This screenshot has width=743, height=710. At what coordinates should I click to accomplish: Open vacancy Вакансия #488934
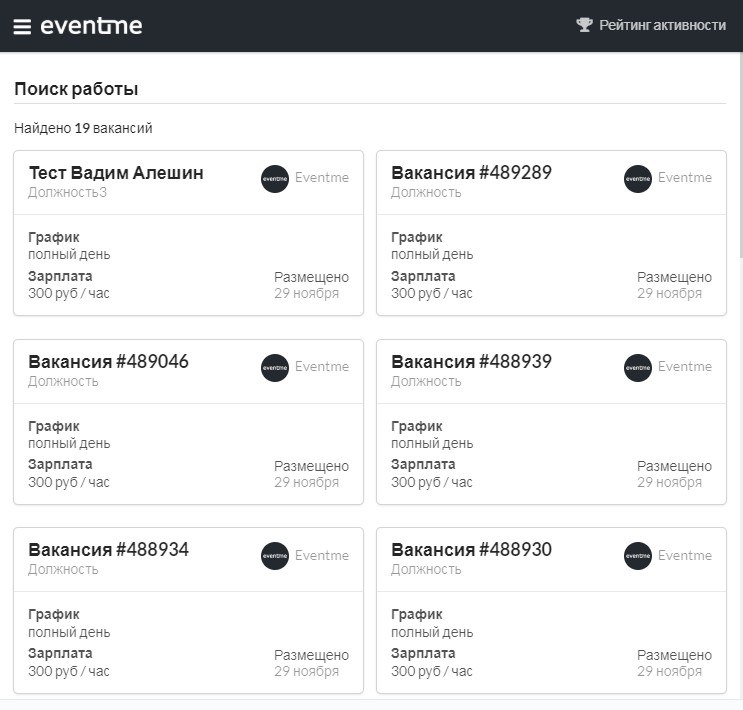point(108,550)
